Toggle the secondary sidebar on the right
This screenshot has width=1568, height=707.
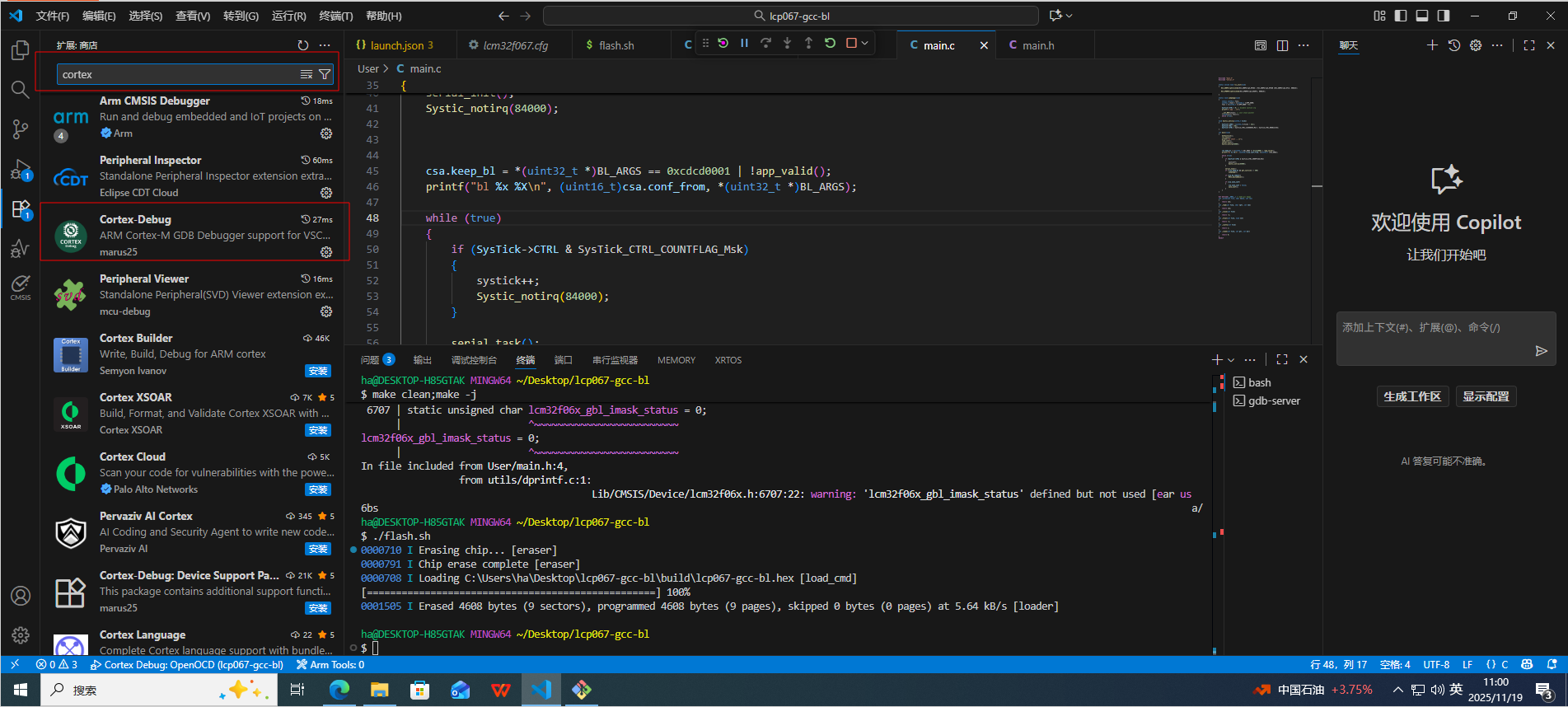pyautogui.click(x=1444, y=16)
